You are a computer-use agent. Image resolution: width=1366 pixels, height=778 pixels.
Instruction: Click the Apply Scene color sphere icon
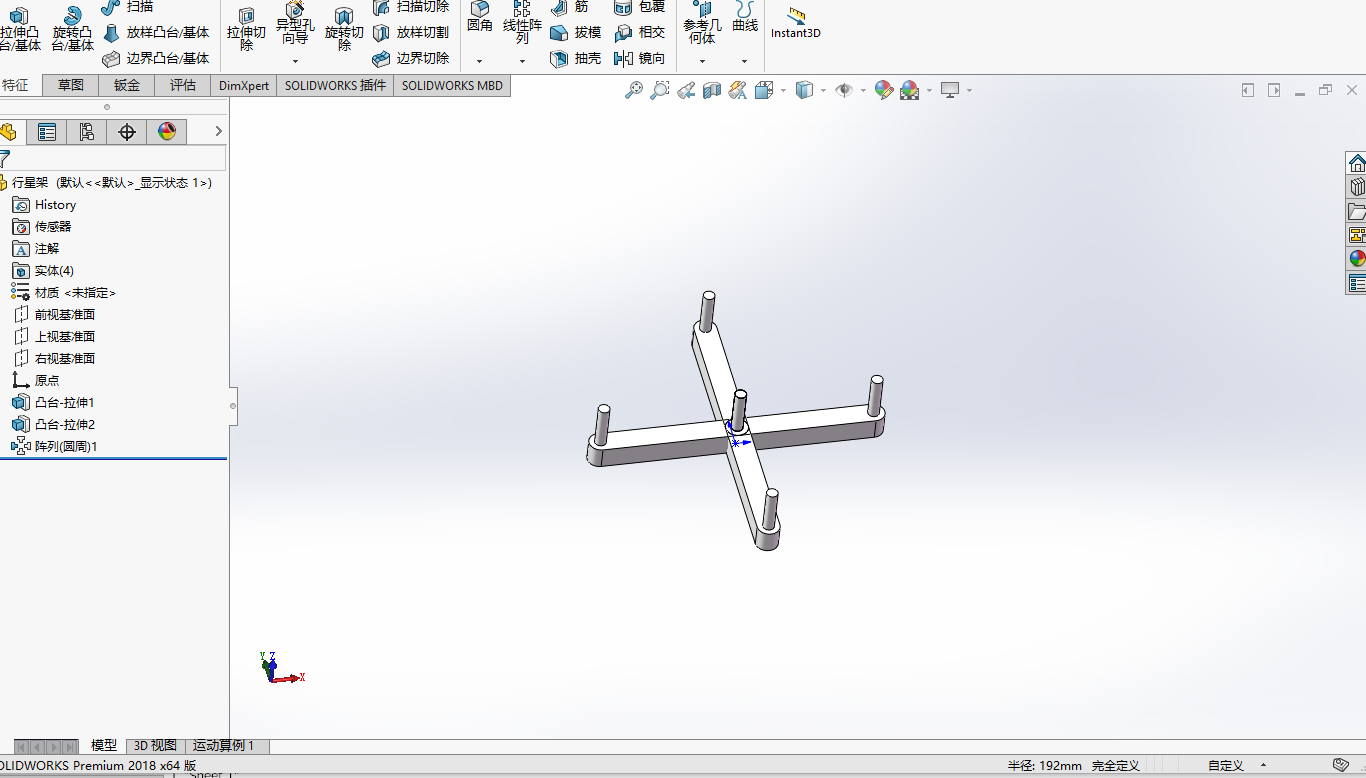click(x=909, y=90)
